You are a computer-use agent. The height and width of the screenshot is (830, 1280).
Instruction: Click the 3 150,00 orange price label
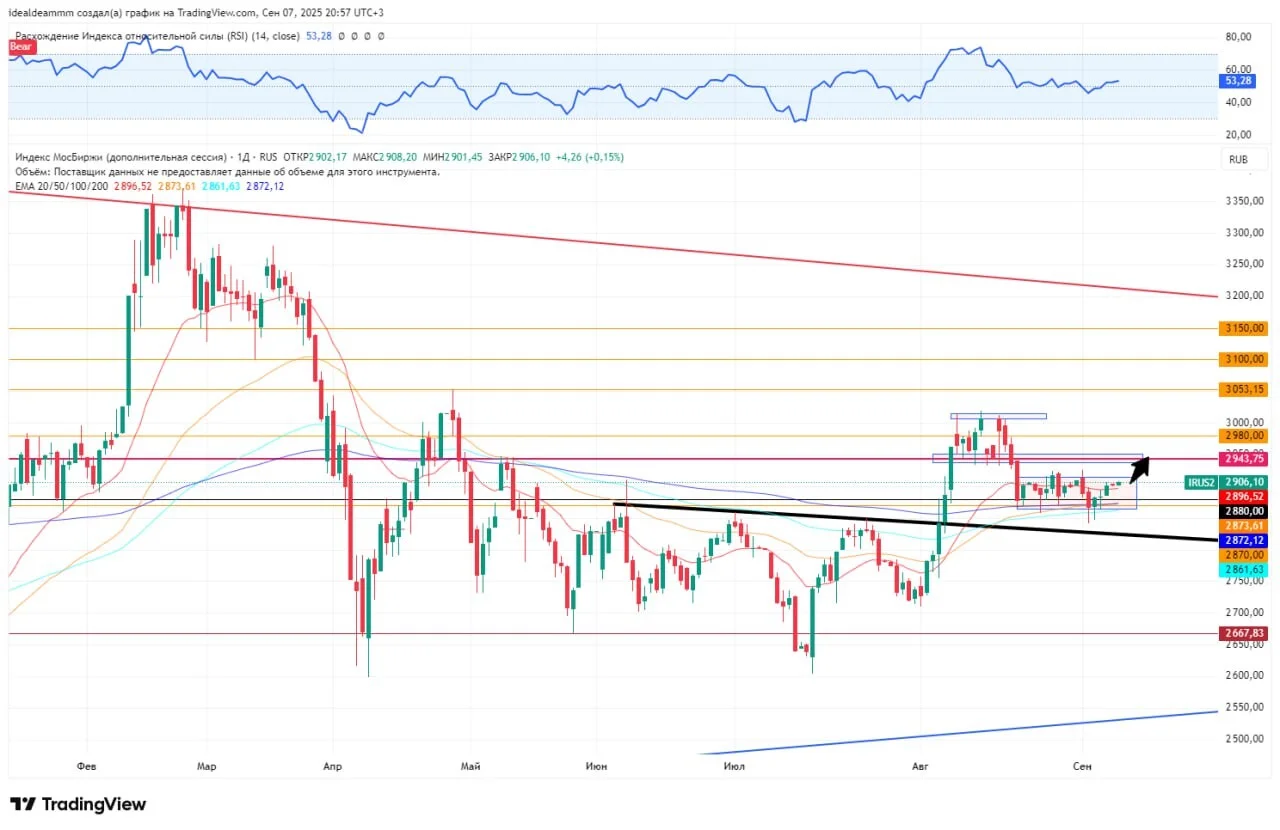[x=1243, y=328]
